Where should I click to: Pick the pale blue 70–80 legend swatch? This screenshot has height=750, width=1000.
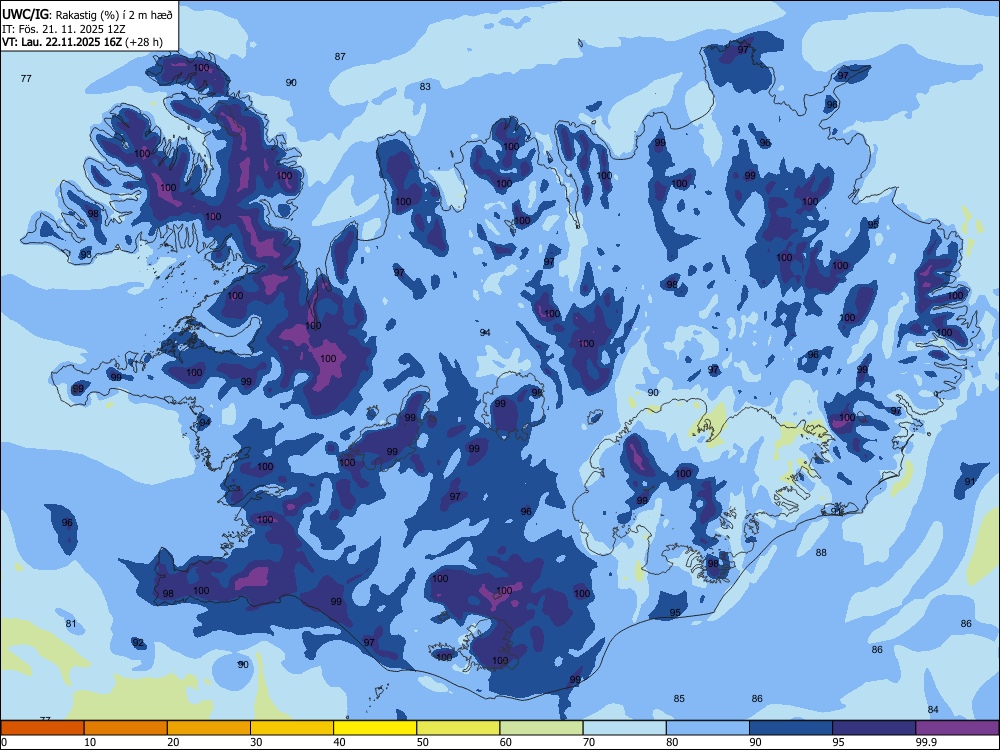[x=625, y=728]
